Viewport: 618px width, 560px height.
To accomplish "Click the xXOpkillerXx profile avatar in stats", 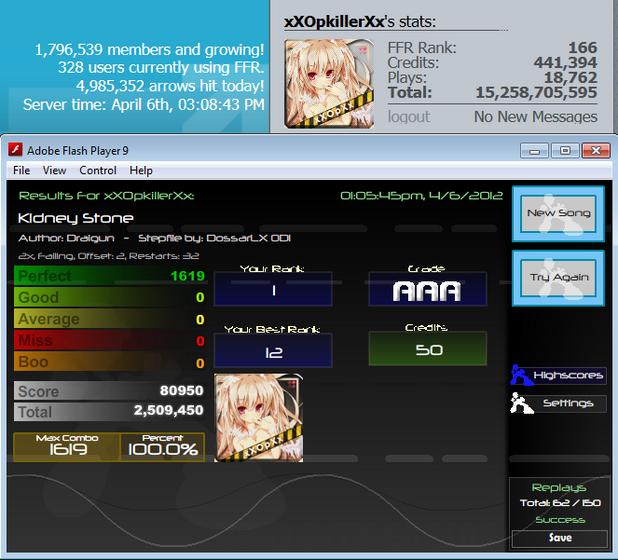I will point(329,84).
